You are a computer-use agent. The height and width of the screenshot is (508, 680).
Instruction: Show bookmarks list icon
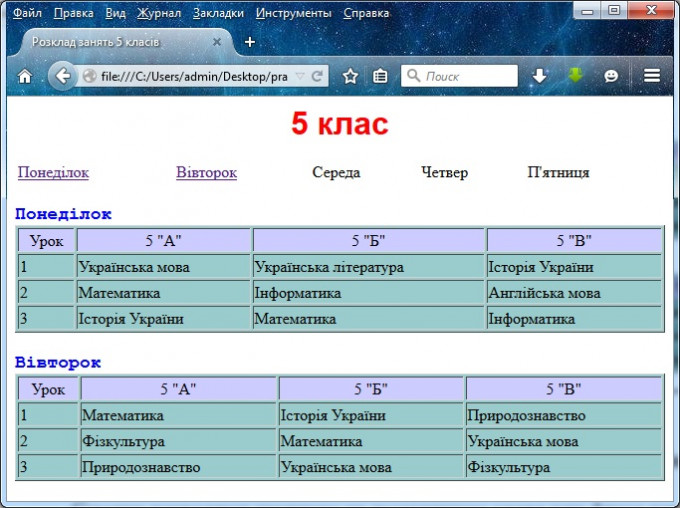tap(380, 76)
